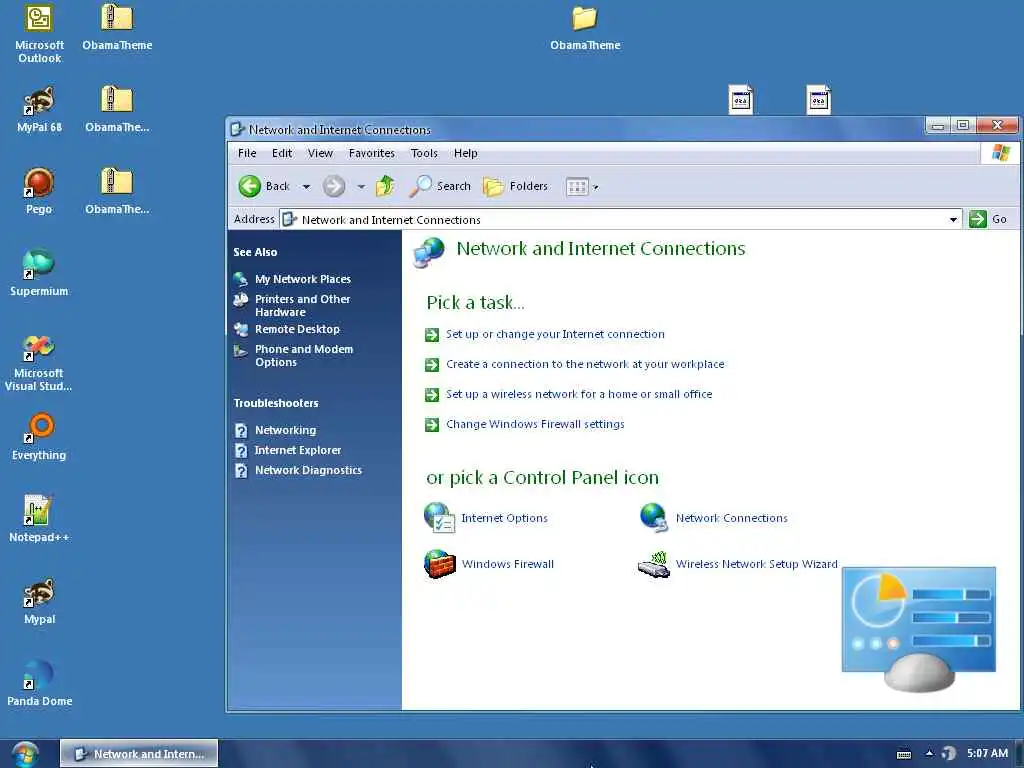The height and width of the screenshot is (768, 1024).
Task: Open My Network Places link
Action: coord(302,279)
